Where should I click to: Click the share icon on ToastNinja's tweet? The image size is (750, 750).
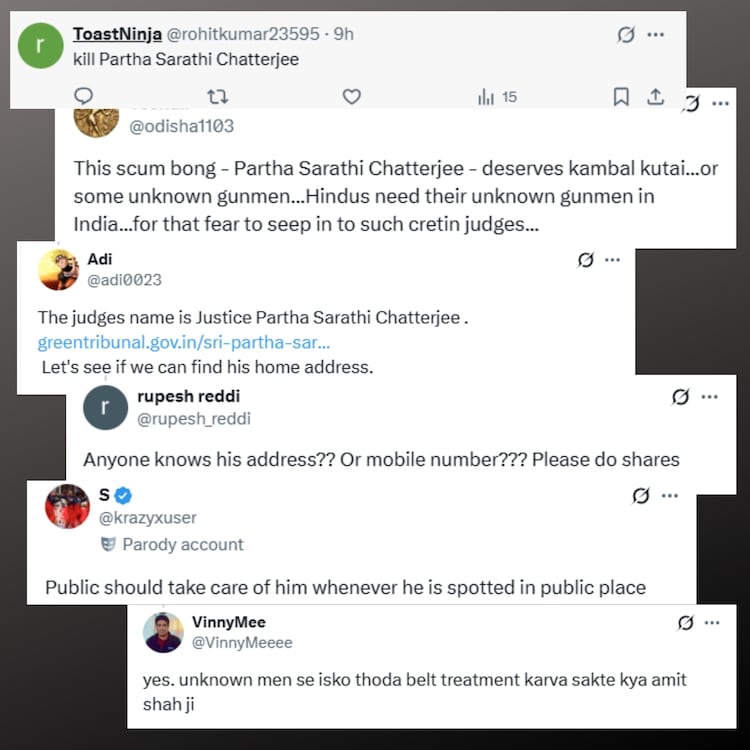(x=656, y=96)
